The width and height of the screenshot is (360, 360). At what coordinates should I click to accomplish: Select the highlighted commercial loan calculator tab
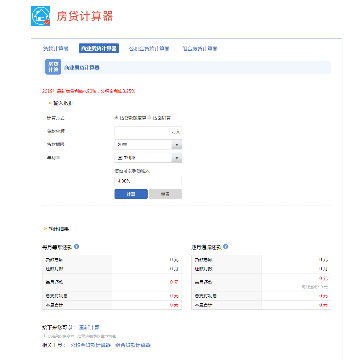tap(99, 48)
